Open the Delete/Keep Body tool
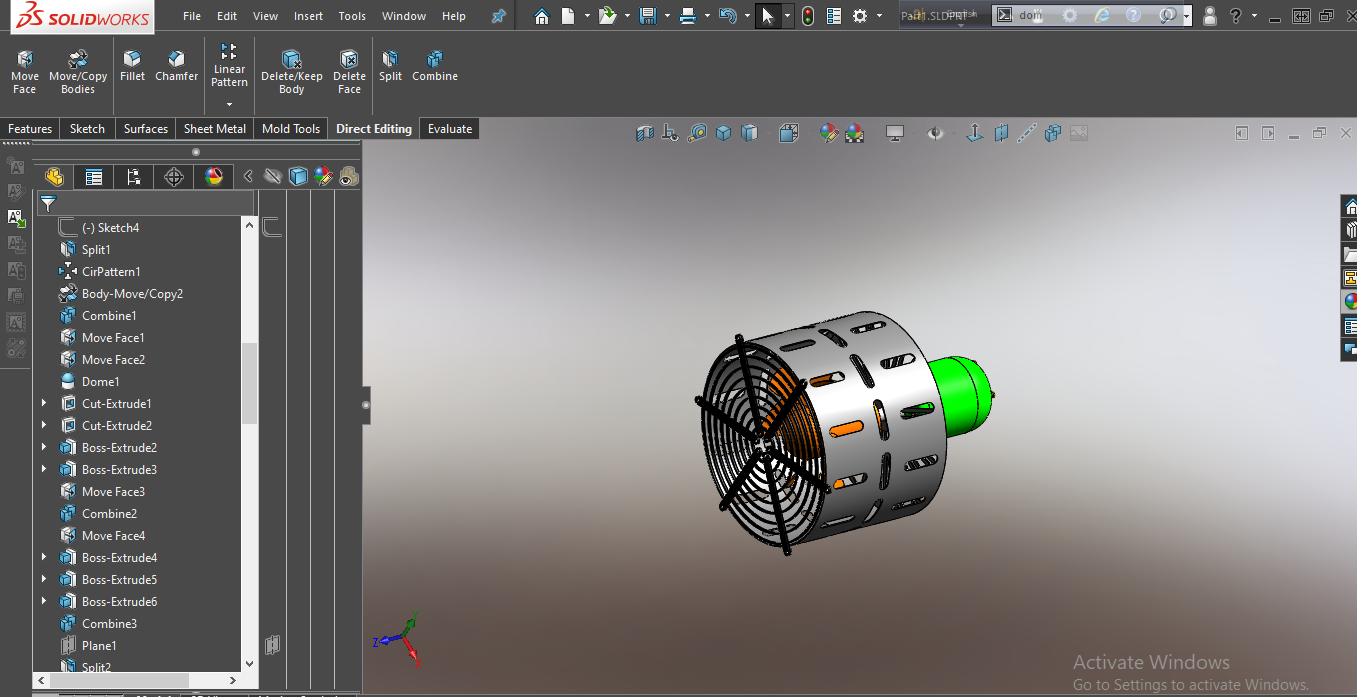The image size is (1357, 697). tap(292, 72)
